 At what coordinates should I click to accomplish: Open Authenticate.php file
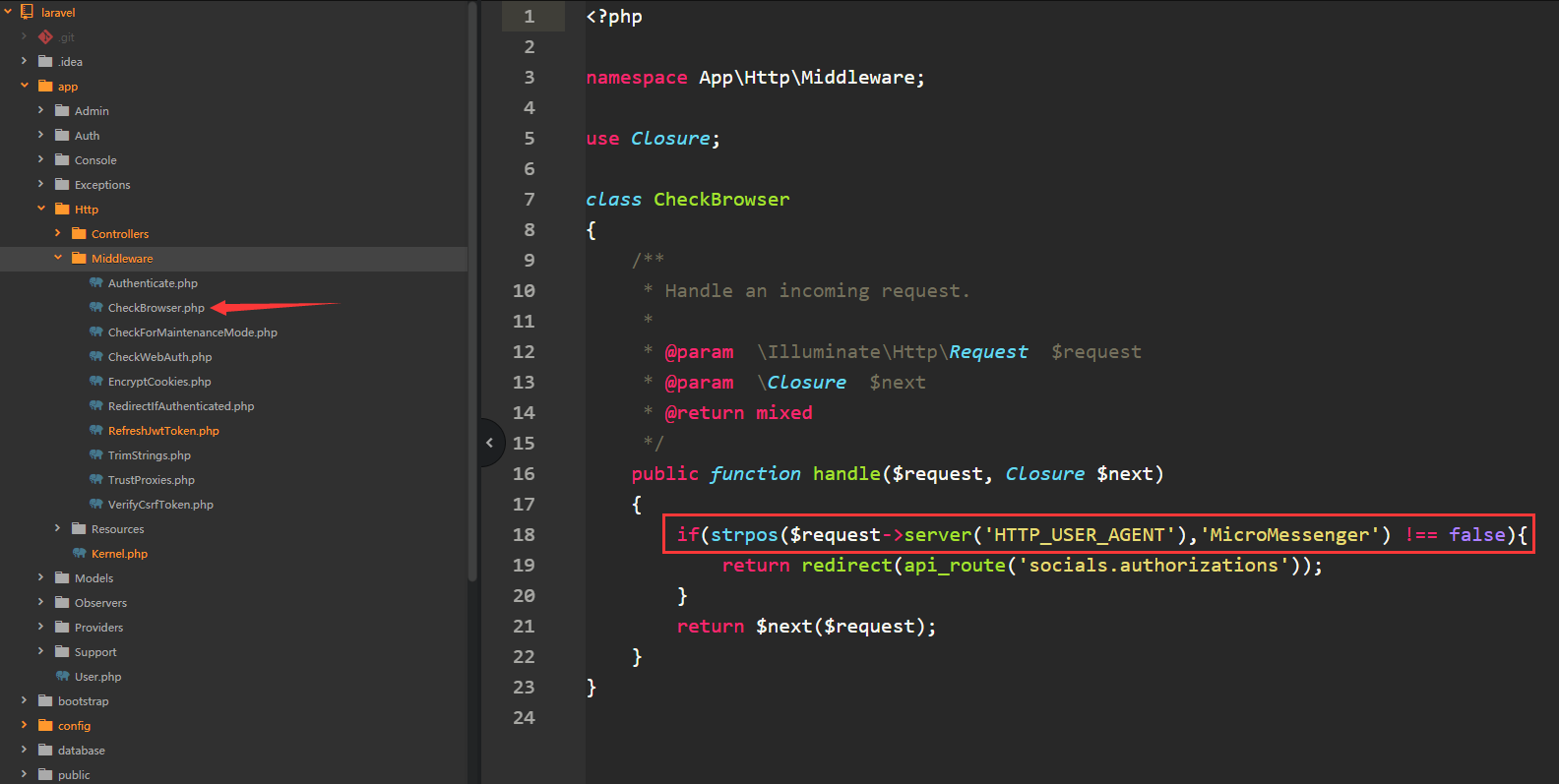(x=153, y=283)
